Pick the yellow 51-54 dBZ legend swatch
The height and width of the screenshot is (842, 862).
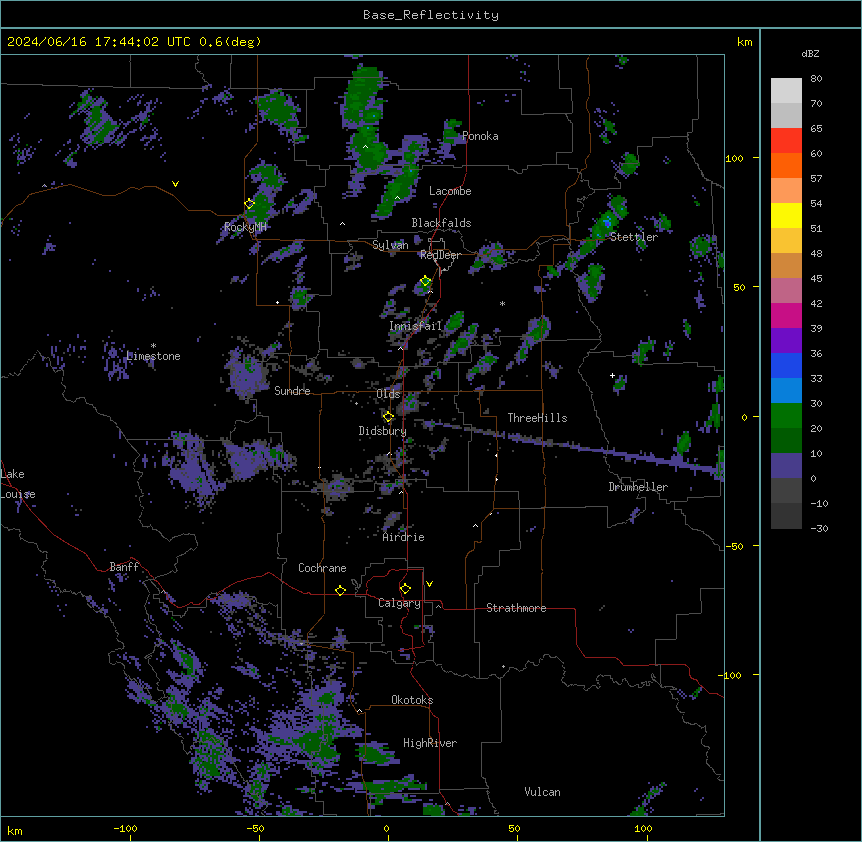[x=786, y=215]
